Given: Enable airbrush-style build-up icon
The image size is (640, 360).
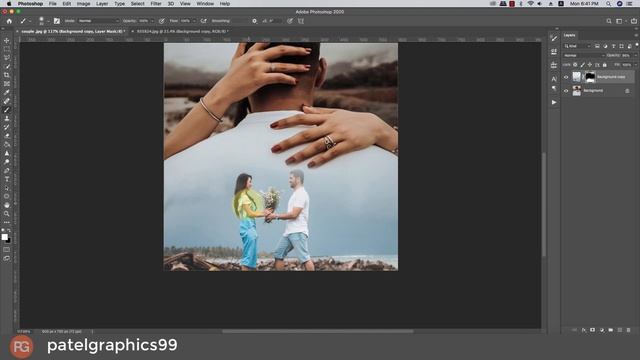Looking at the screenshot, I should (x=203, y=21).
